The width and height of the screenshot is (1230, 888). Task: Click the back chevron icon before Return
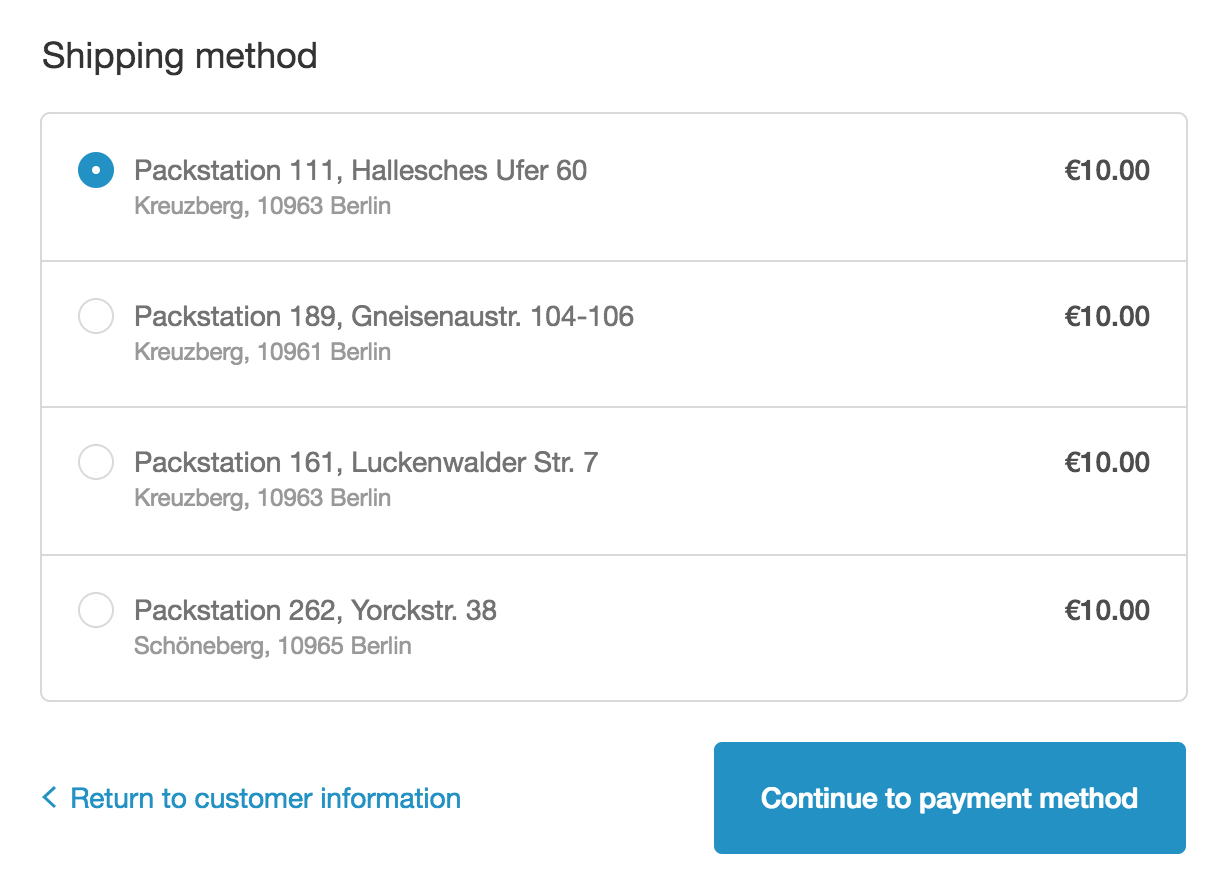click(49, 798)
